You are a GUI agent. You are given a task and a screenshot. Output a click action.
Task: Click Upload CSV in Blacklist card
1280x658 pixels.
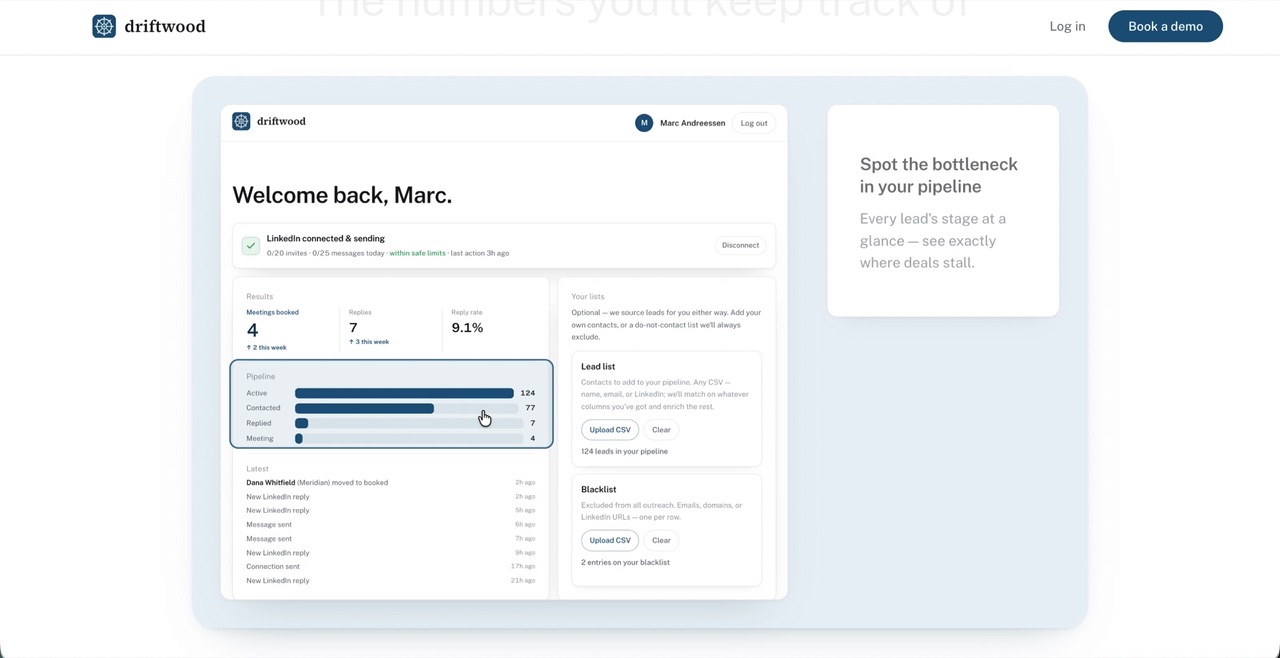[x=610, y=540]
